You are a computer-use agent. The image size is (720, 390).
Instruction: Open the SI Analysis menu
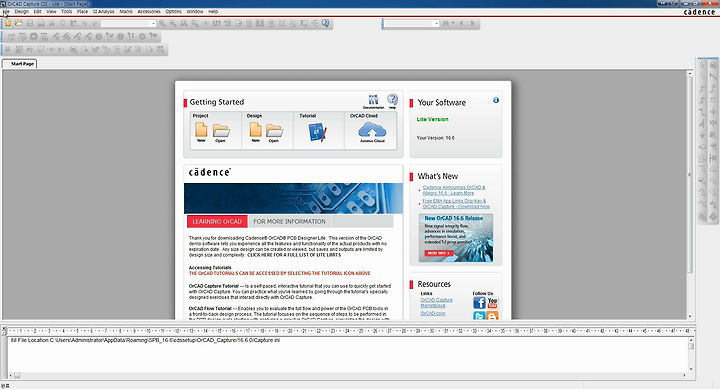104,11
